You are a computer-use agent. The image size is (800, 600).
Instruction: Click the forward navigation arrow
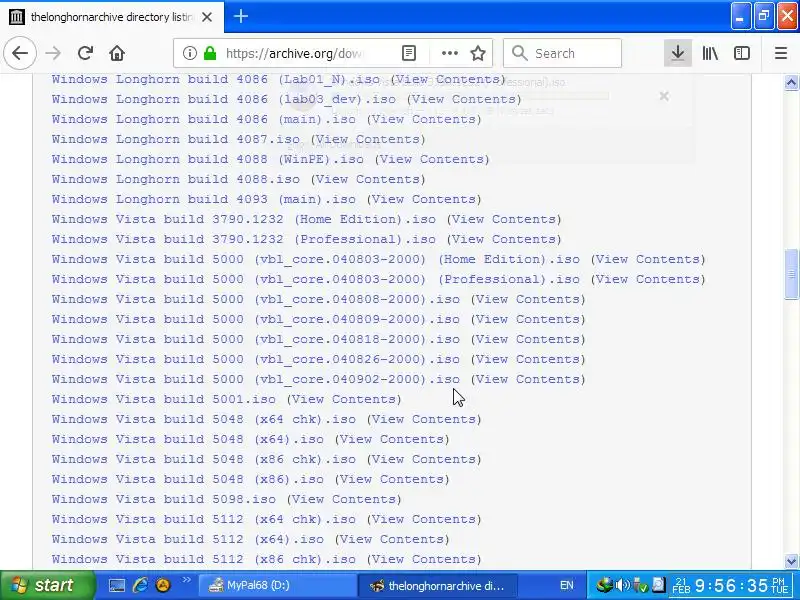53,53
